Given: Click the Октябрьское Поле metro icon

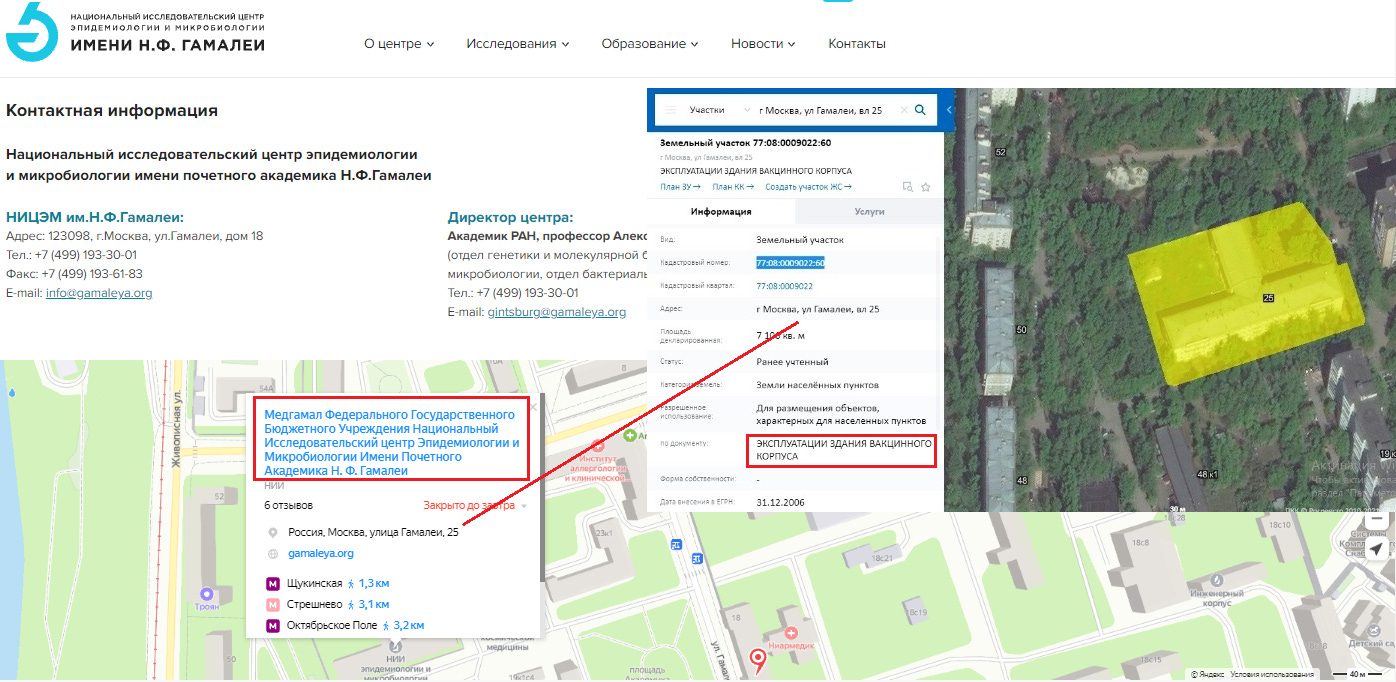Looking at the screenshot, I should tap(272, 625).
